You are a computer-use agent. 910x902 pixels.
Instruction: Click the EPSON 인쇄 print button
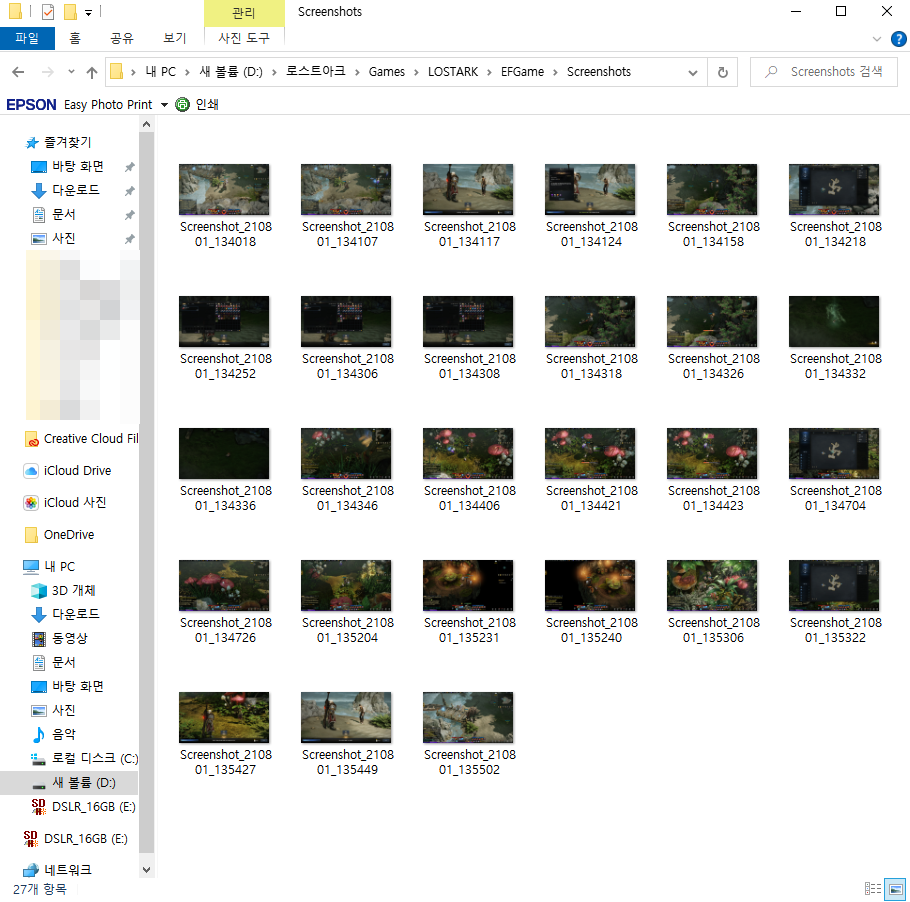tap(197, 104)
